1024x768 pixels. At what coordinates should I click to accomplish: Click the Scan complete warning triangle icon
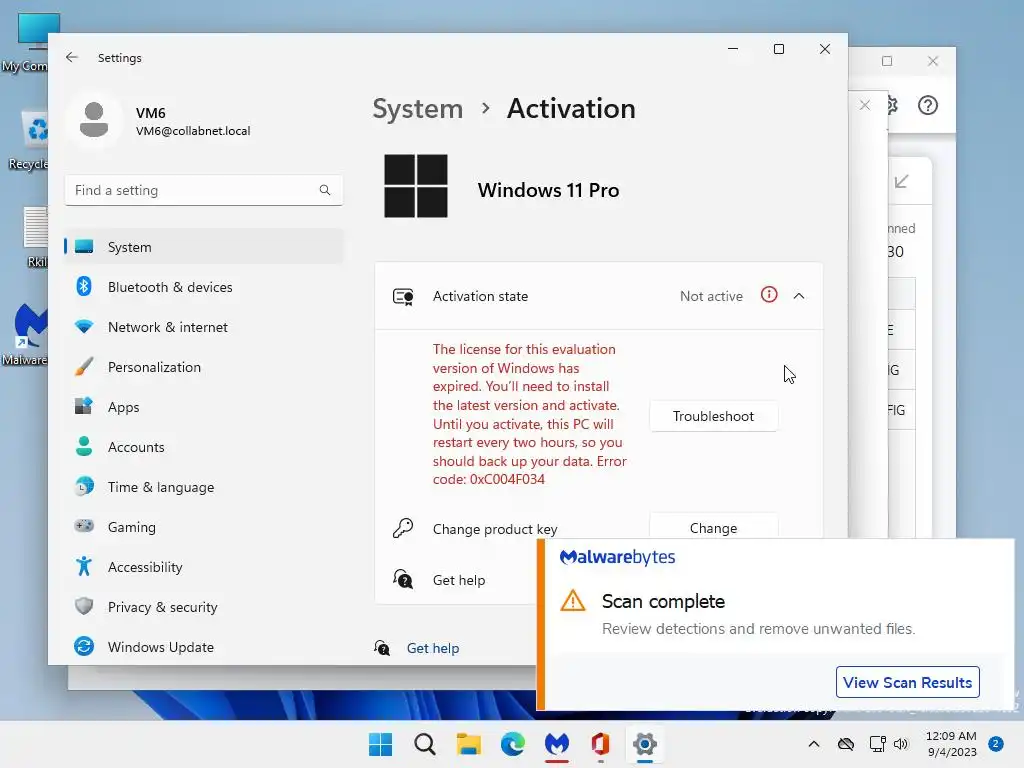tap(573, 601)
